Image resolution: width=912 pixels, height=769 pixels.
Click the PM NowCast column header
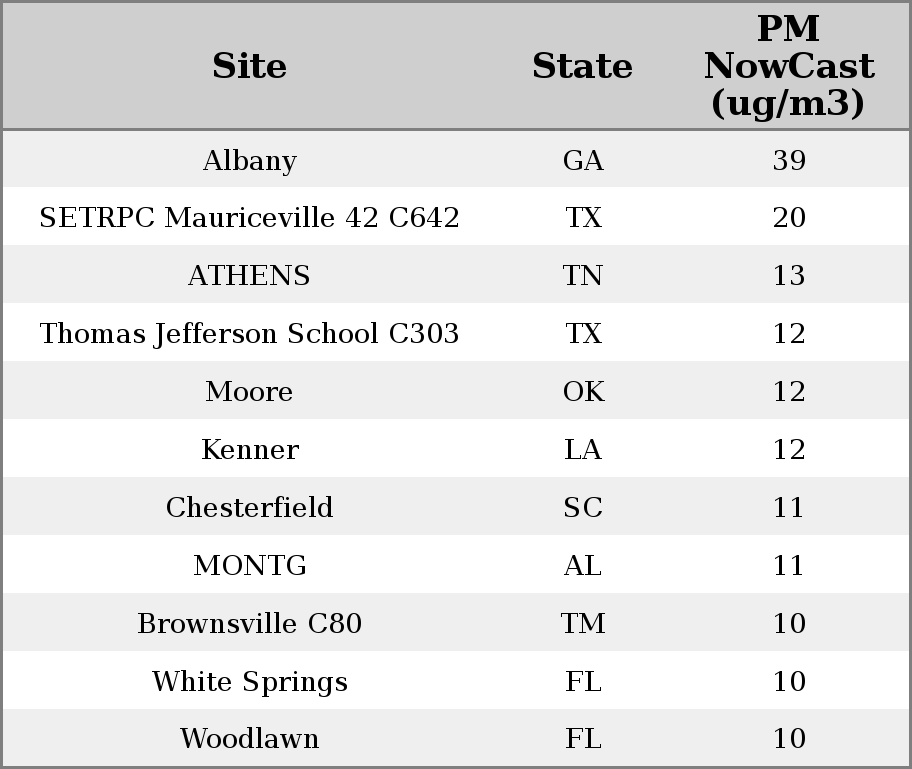789,66
